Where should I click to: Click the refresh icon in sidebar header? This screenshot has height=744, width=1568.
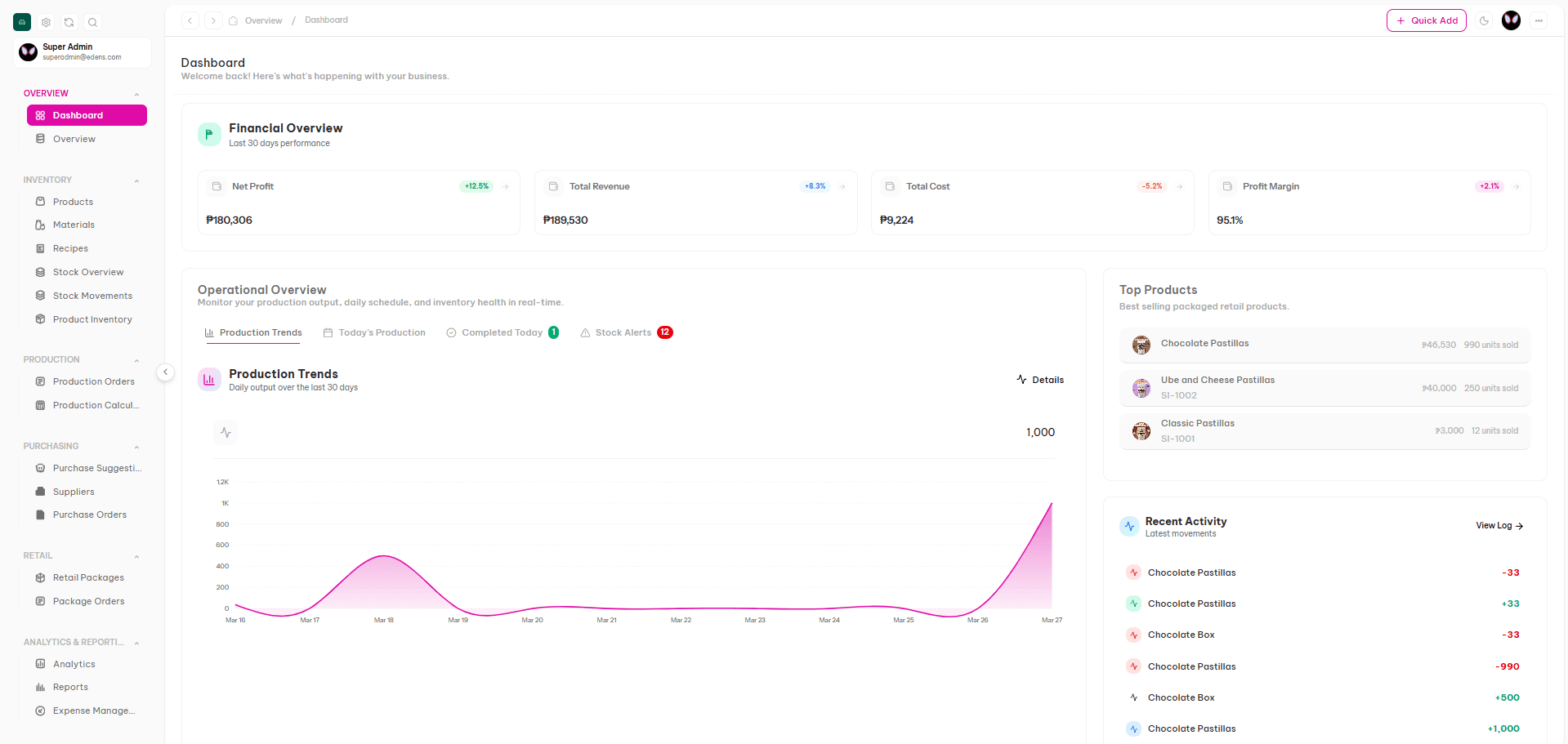(69, 22)
